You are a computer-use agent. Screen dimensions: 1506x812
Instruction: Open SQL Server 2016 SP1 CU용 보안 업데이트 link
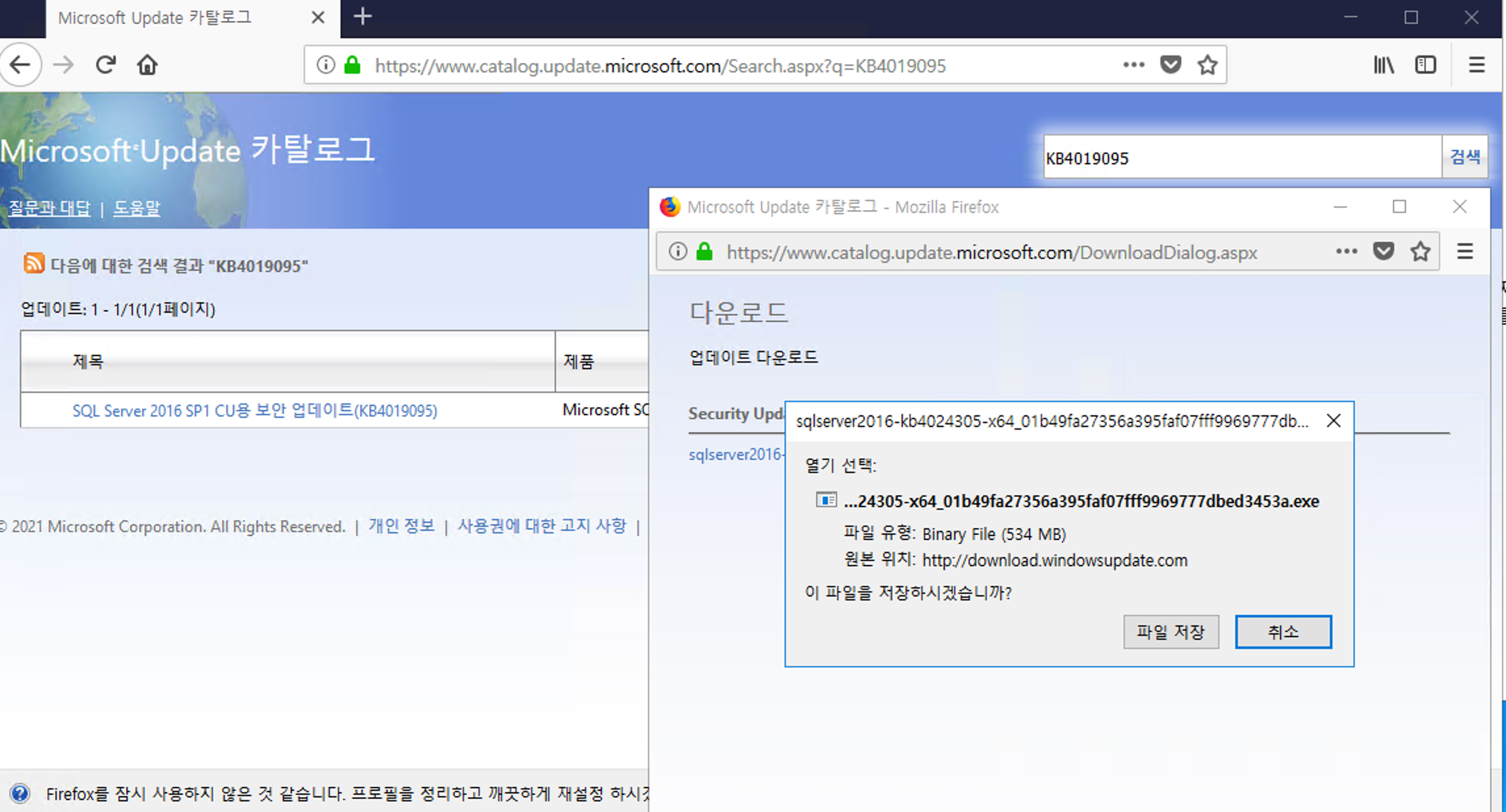[254, 411]
